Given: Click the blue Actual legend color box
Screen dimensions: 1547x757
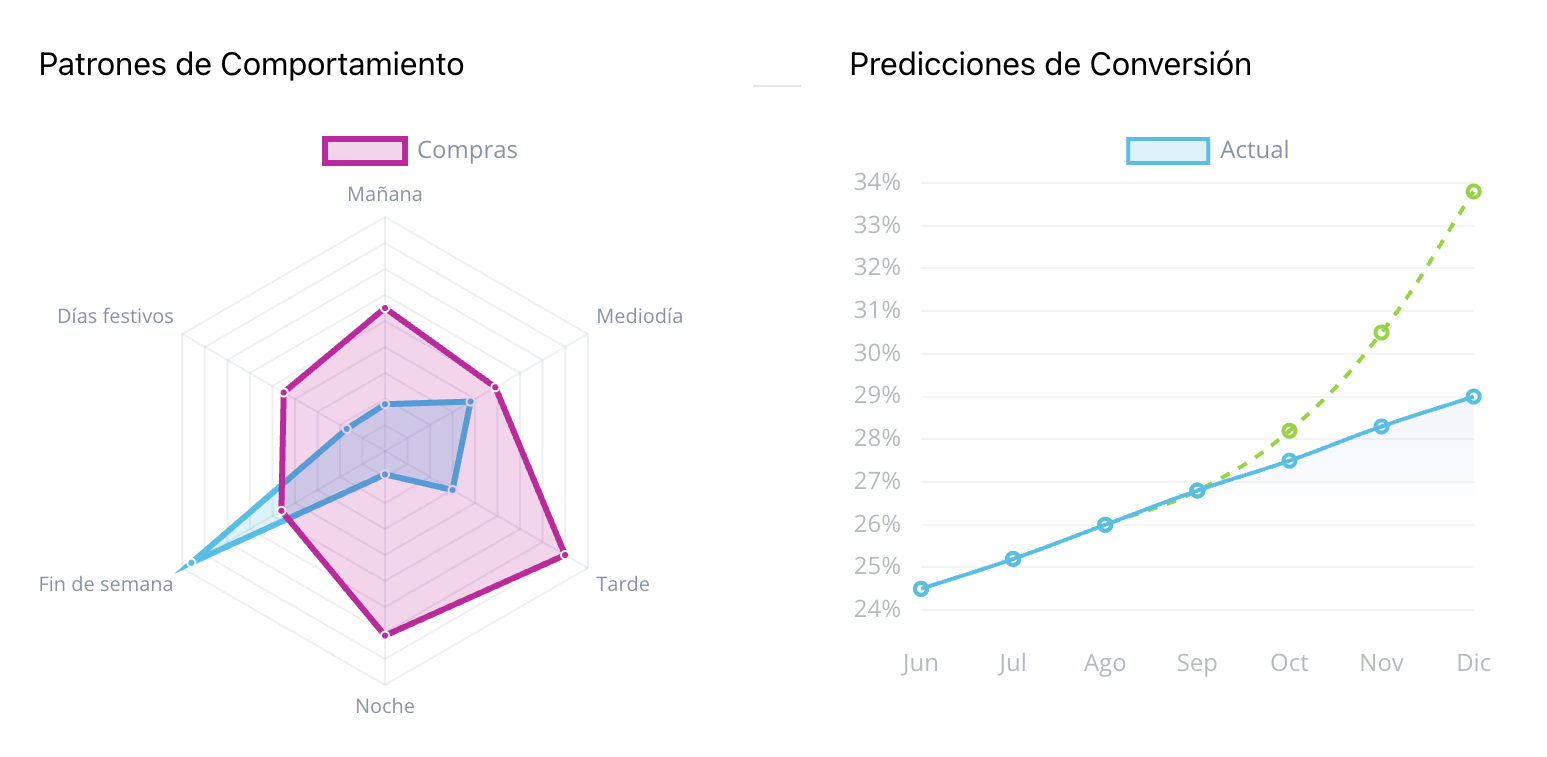Looking at the screenshot, I should tap(1168, 150).
